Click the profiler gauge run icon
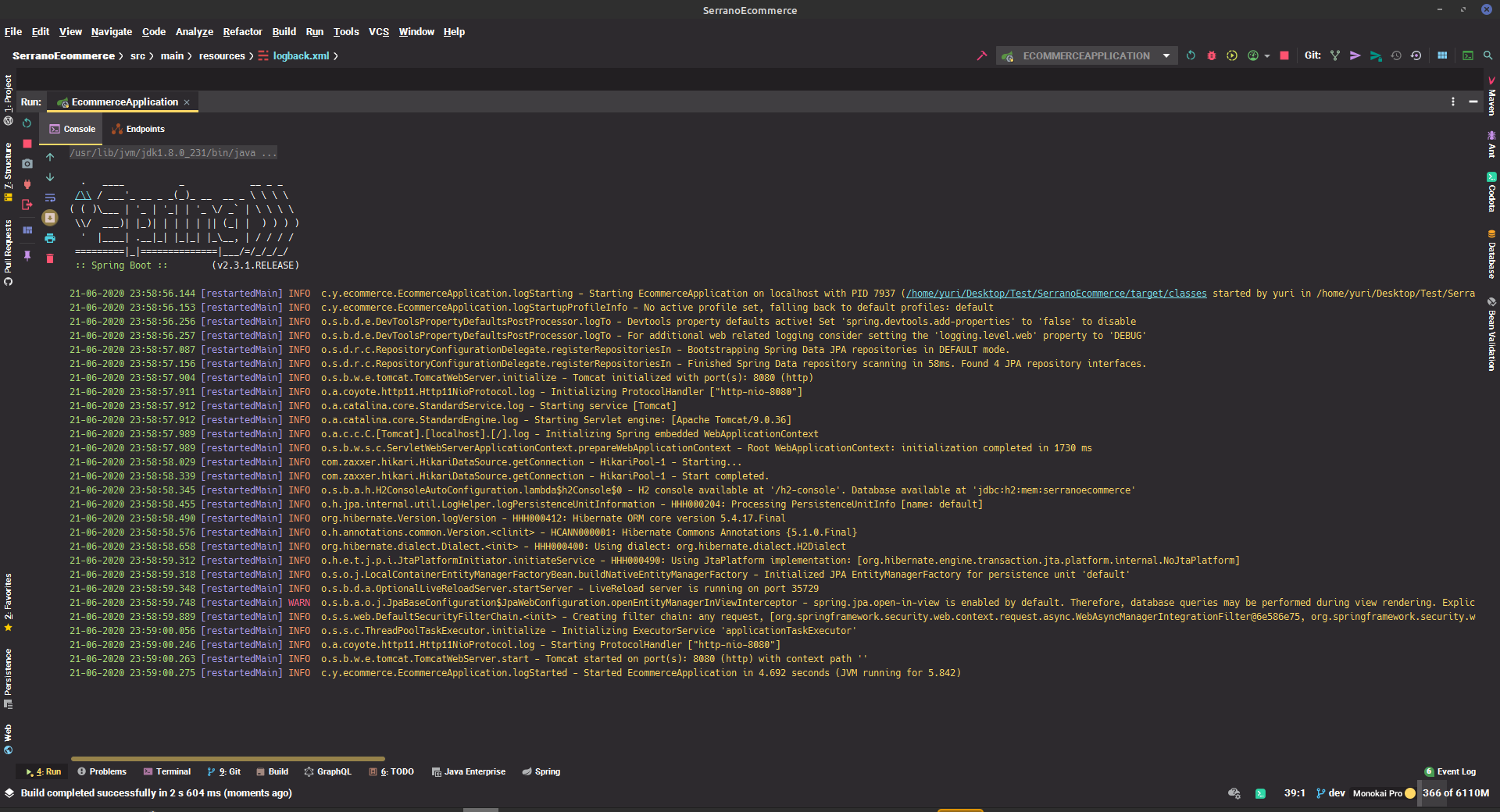The image size is (1500, 812). point(1253,55)
